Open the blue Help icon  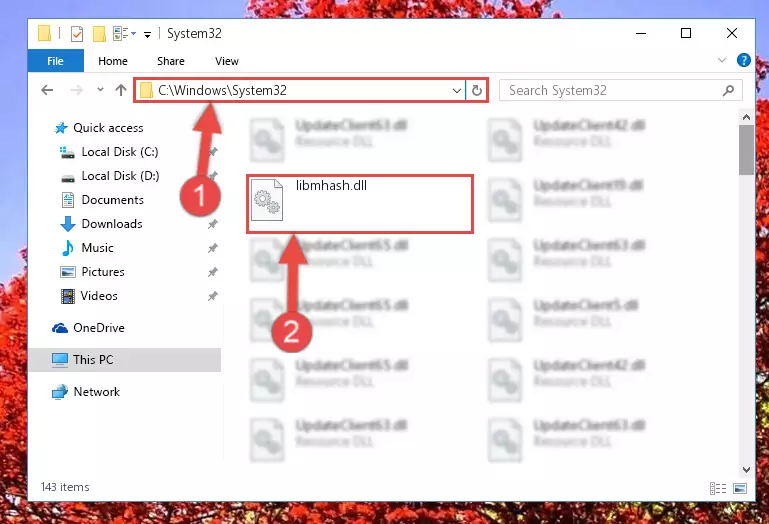743,60
